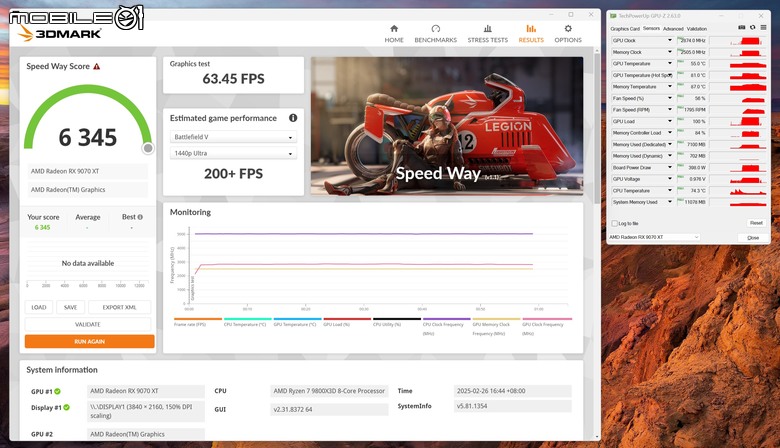Click the EXPORT XML button

click(x=119, y=307)
